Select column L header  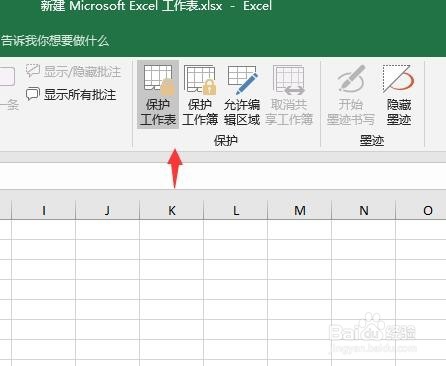(x=236, y=210)
